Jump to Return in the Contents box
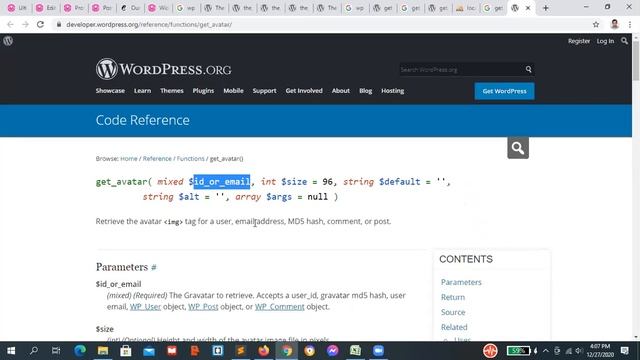 pyautogui.click(x=453, y=297)
